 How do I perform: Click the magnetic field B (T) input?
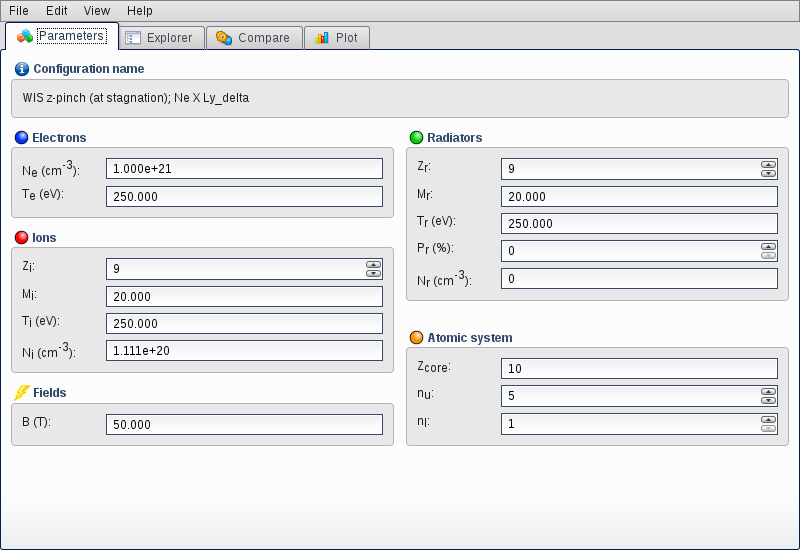(x=244, y=425)
